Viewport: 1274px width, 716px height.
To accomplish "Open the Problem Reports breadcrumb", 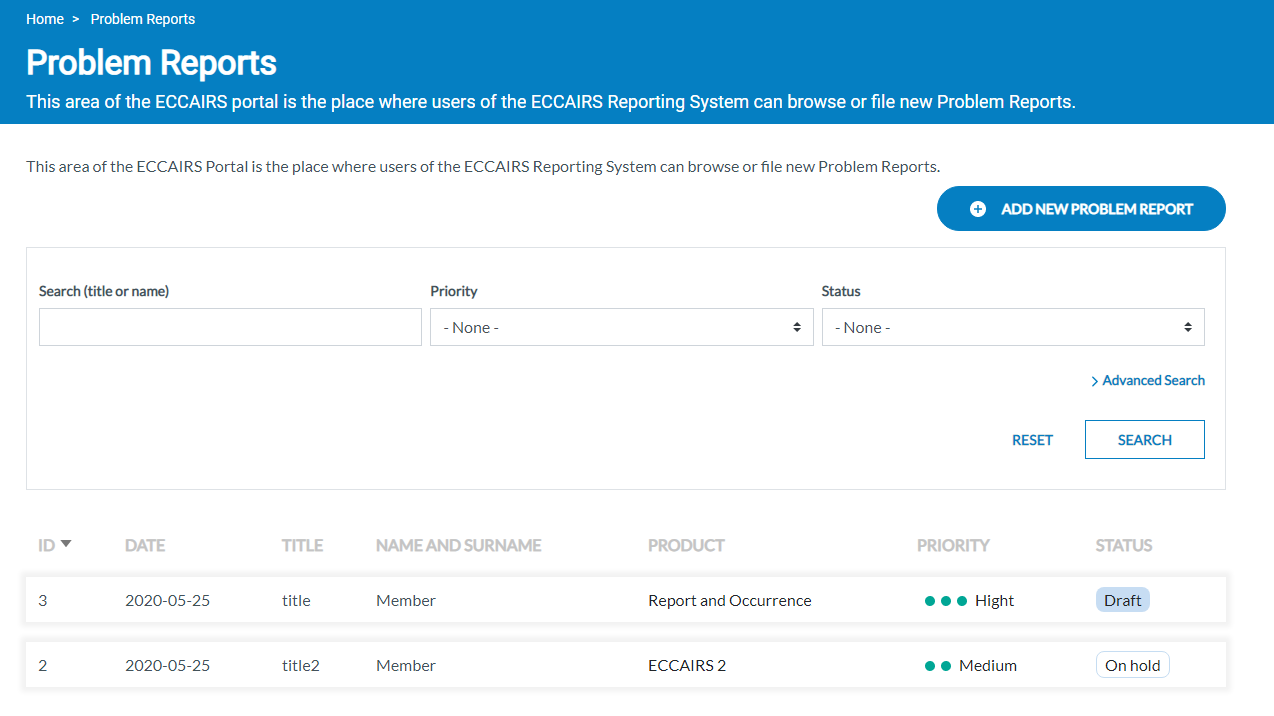I will click(143, 19).
